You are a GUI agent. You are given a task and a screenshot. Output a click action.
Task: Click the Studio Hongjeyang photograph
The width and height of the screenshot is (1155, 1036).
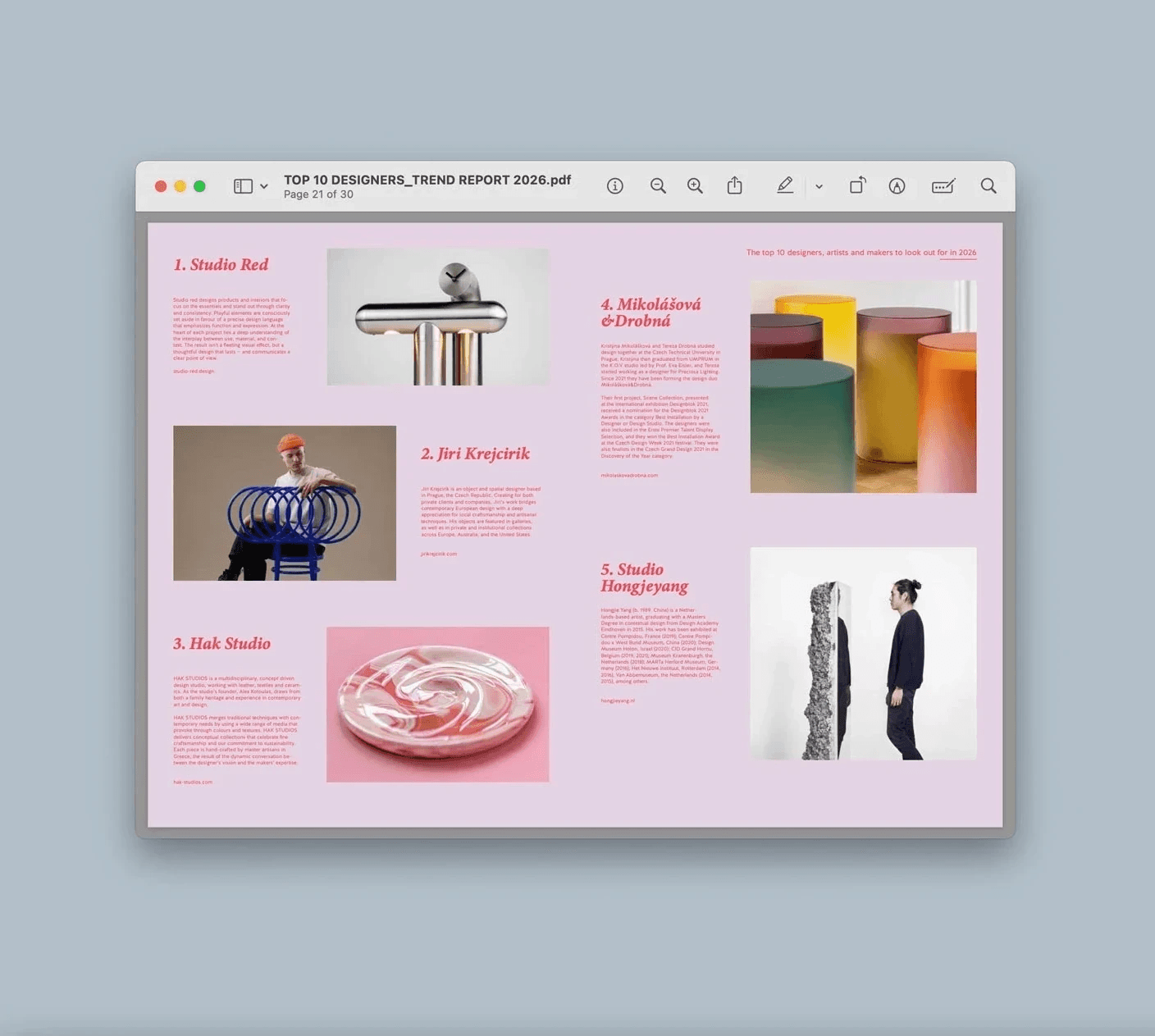(x=862, y=654)
